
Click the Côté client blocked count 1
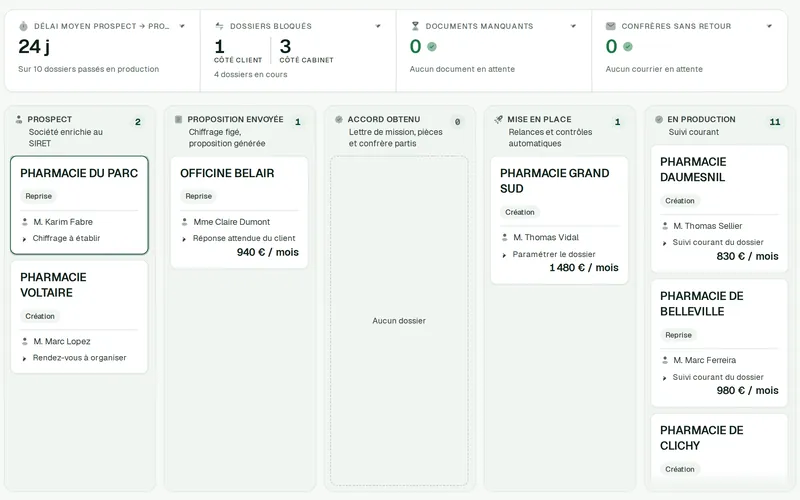219,47
